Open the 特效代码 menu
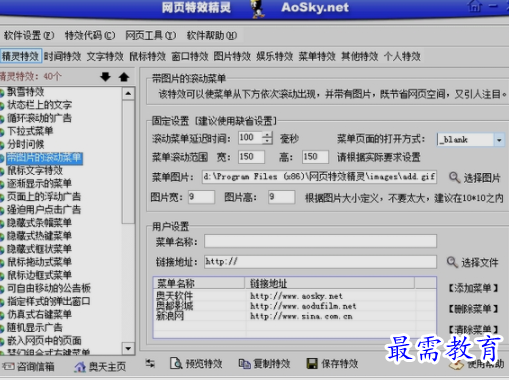Screen dimensions: 509x380 (90, 35)
